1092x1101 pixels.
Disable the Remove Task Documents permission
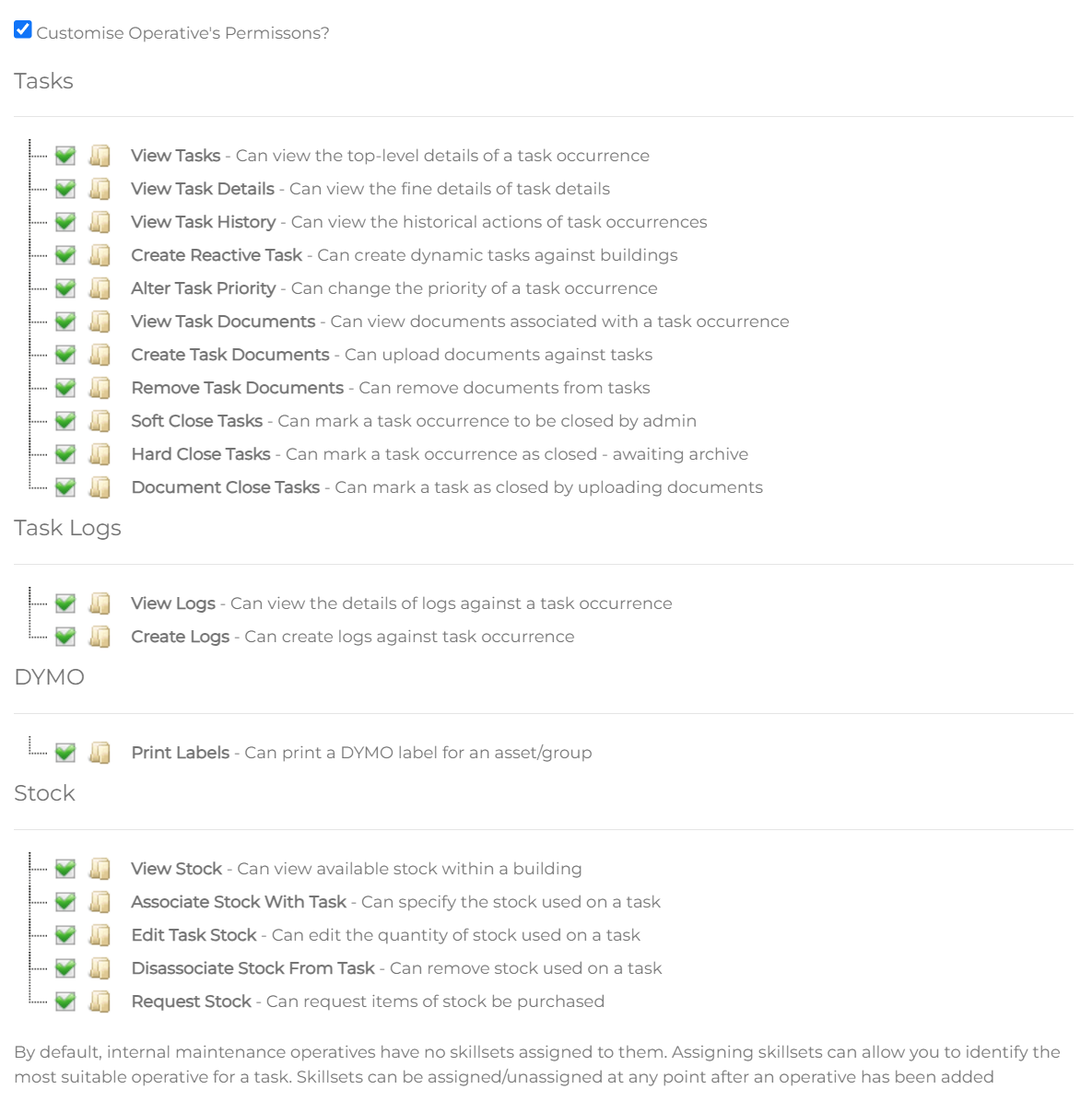pyautogui.click(x=65, y=387)
